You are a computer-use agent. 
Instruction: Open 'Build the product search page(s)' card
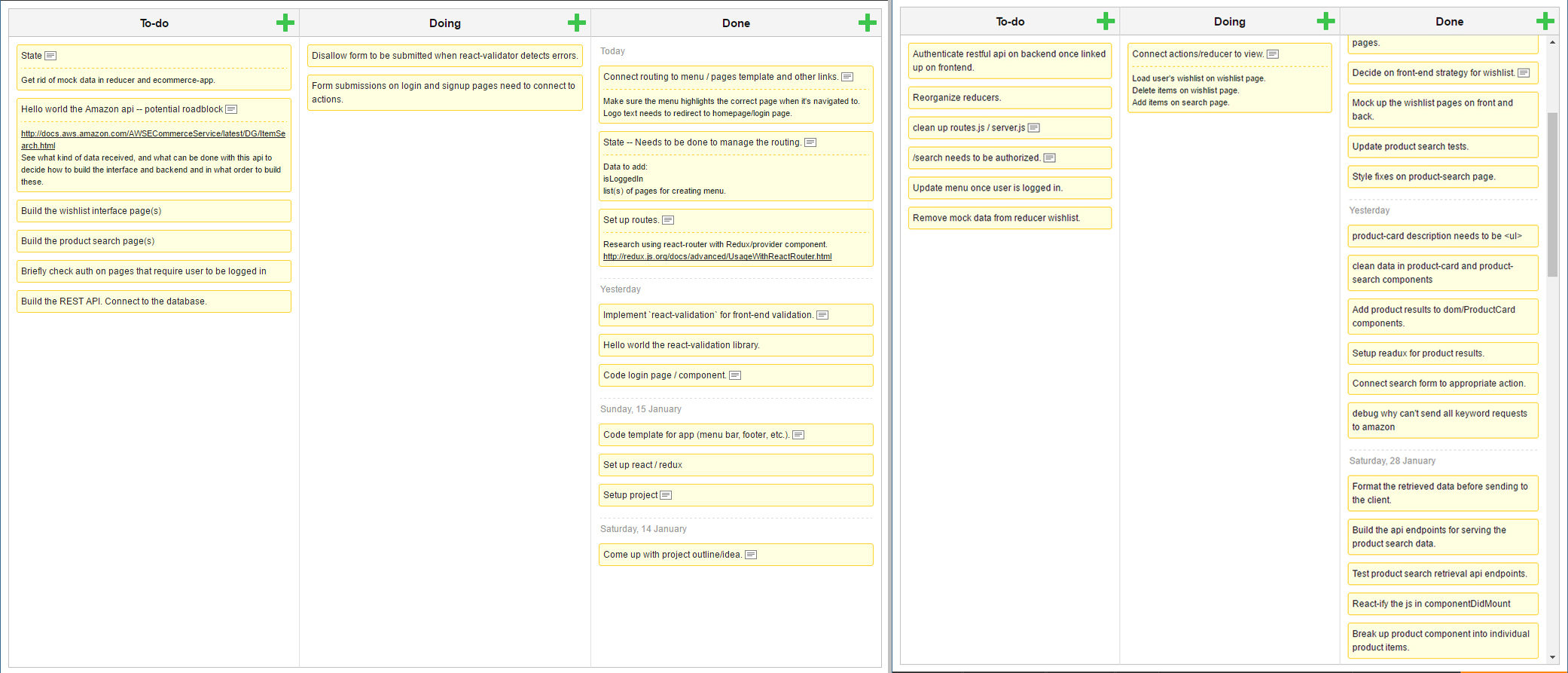coord(154,241)
